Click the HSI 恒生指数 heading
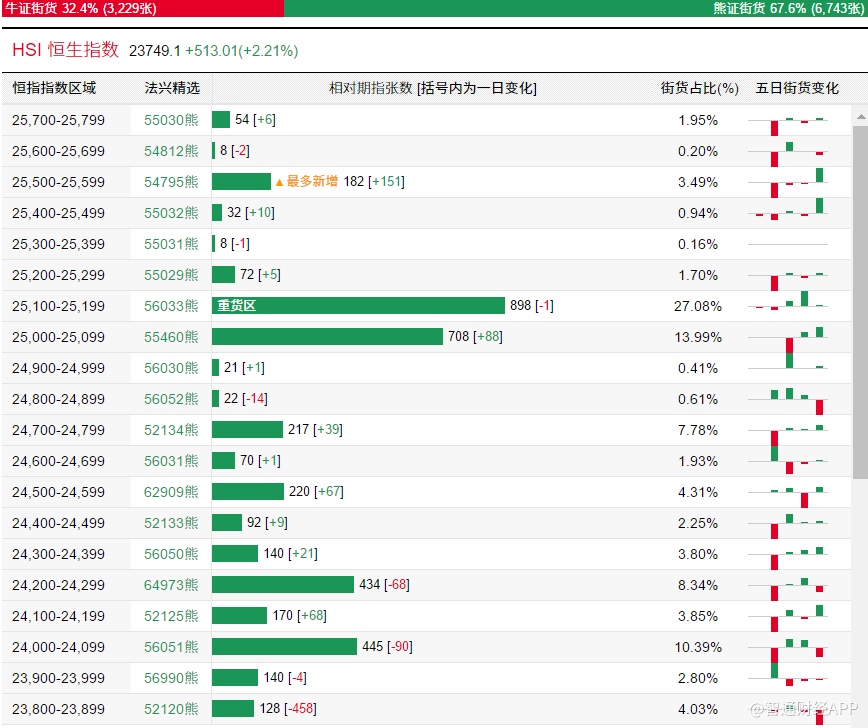 coord(65,50)
